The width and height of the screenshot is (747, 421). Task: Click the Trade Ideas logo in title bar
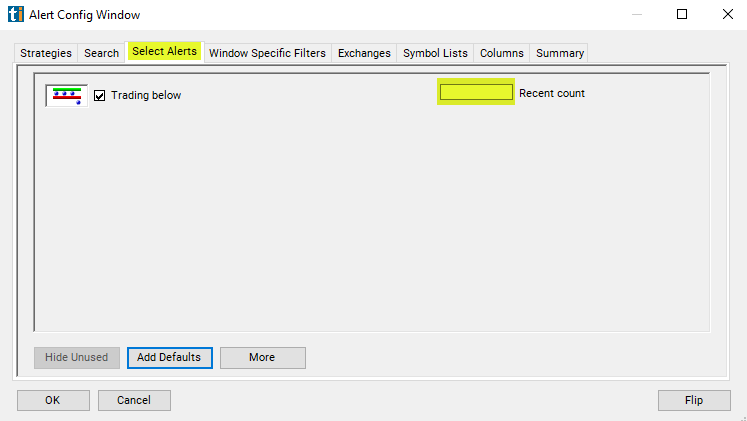(x=16, y=14)
